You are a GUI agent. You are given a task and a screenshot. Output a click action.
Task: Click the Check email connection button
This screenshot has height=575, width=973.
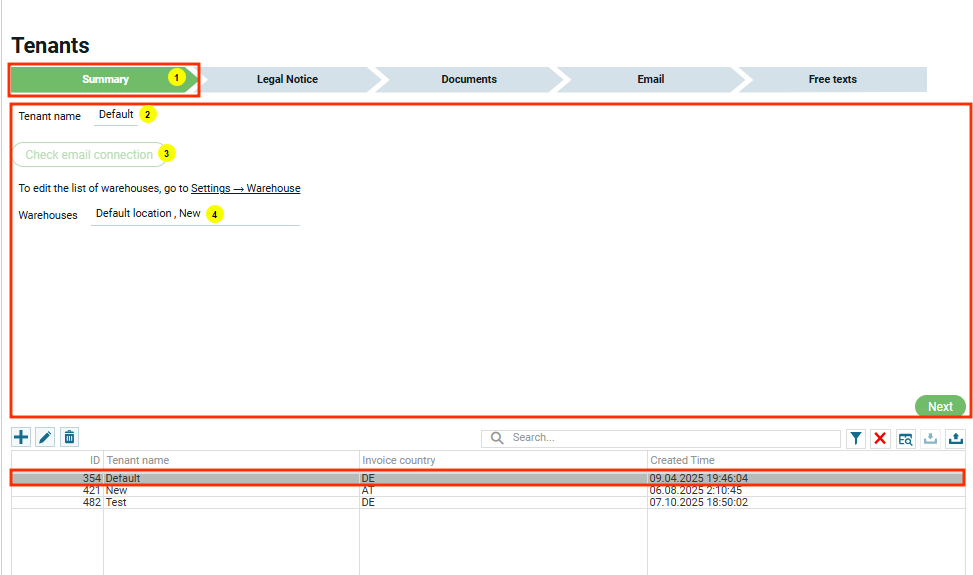(89, 155)
